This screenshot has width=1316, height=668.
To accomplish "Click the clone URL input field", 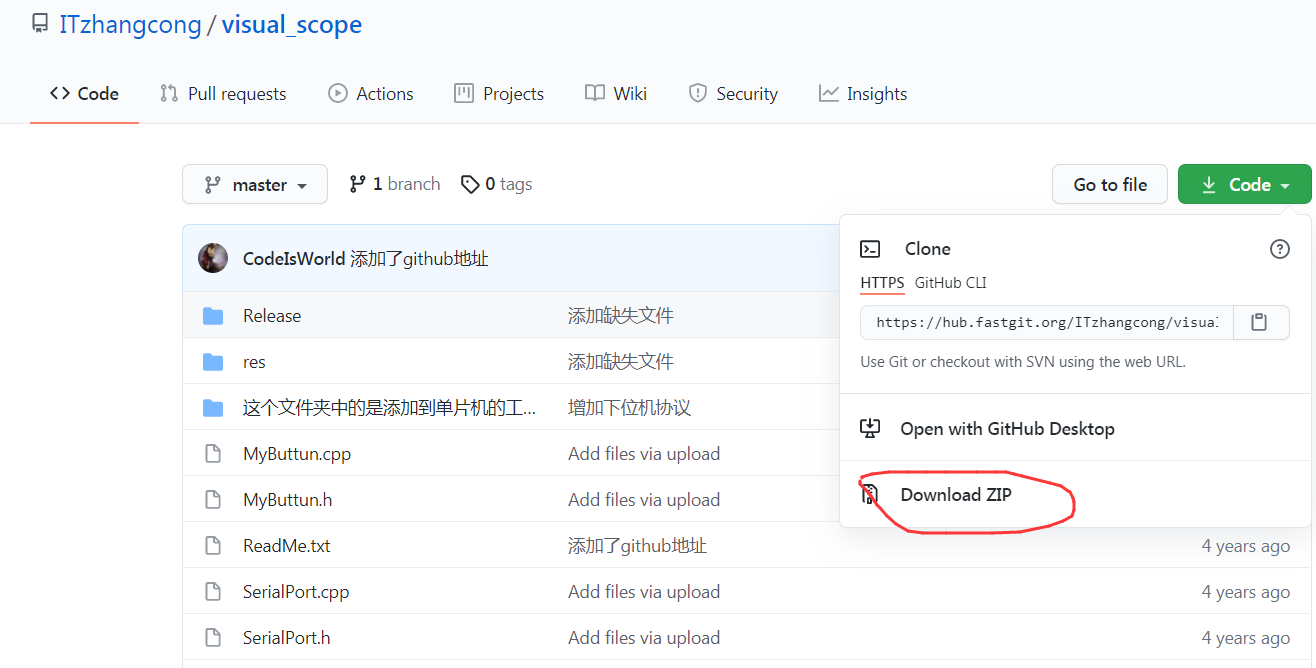I will tap(1047, 322).
